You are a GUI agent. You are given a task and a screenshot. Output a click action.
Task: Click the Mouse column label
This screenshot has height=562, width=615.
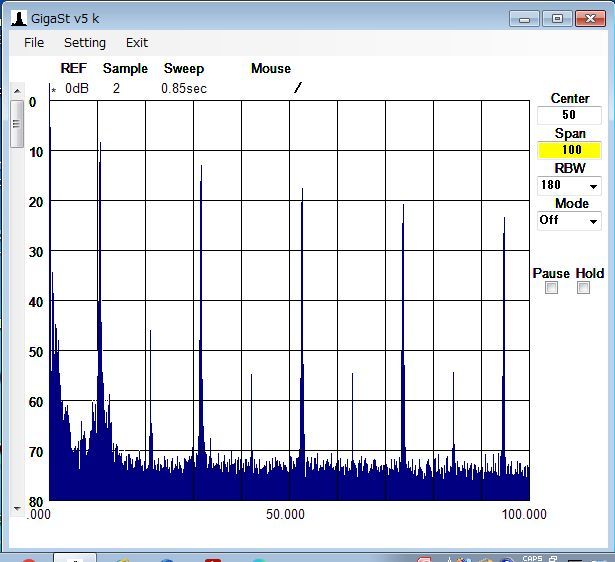pyautogui.click(x=271, y=69)
